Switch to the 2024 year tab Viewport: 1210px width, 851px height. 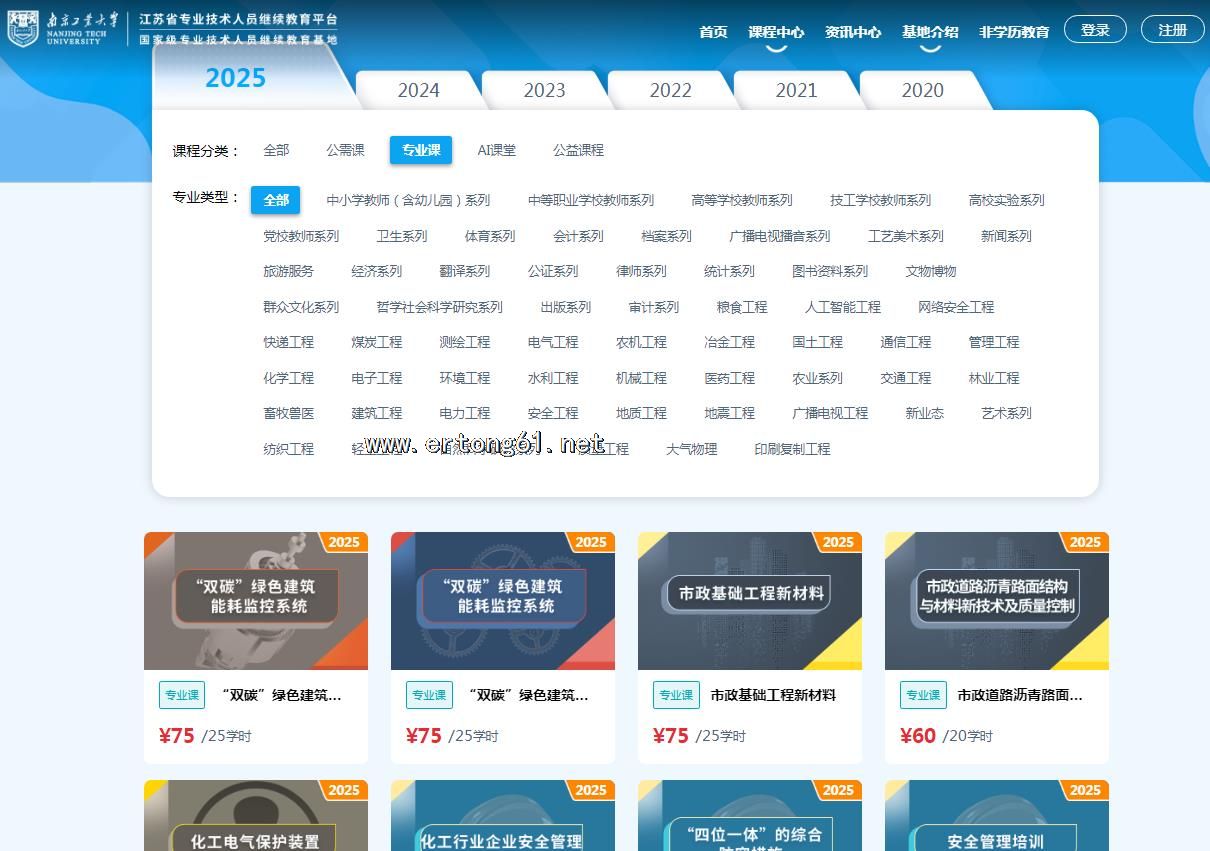click(x=418, y=90)
